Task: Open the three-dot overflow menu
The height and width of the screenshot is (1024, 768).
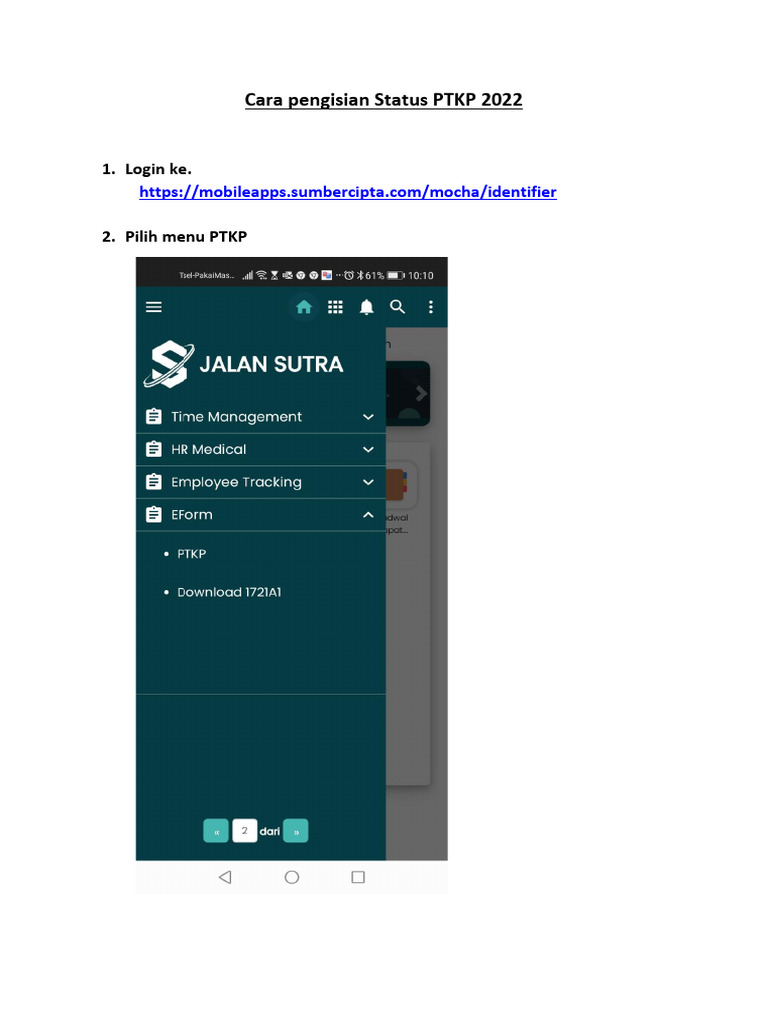Action: point(430,307)
